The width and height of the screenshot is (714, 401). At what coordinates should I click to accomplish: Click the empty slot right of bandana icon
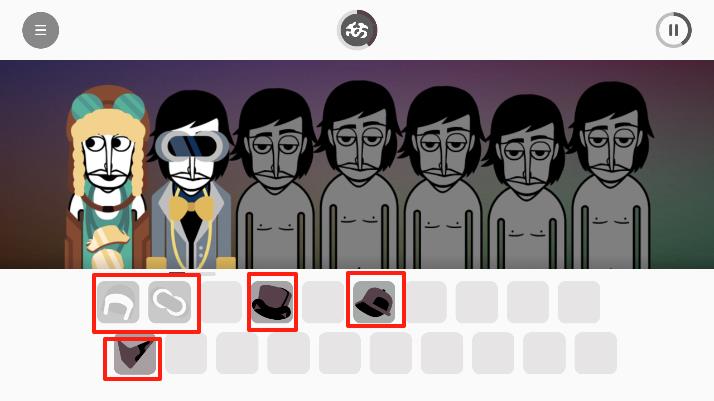(x=186, y=353)
